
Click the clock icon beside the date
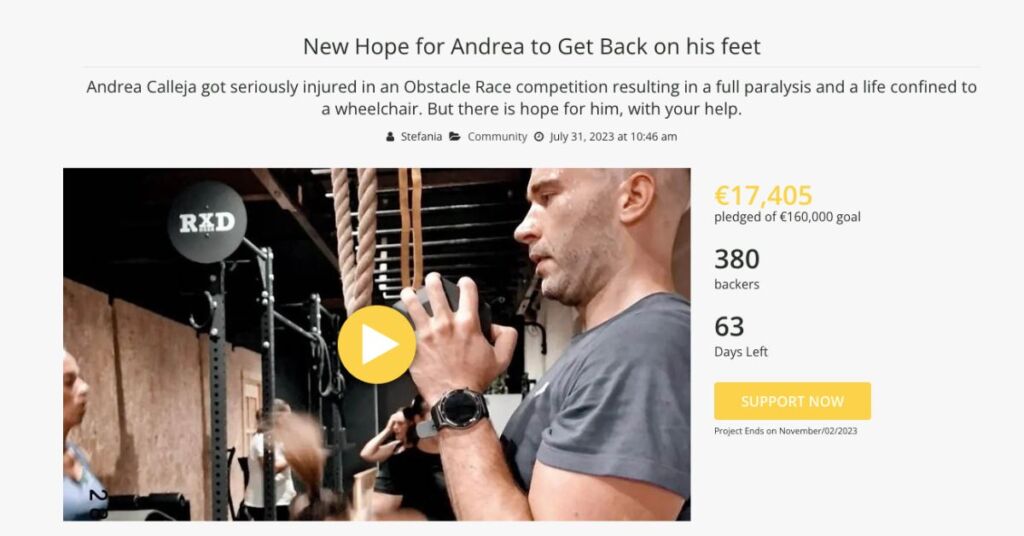539,136
